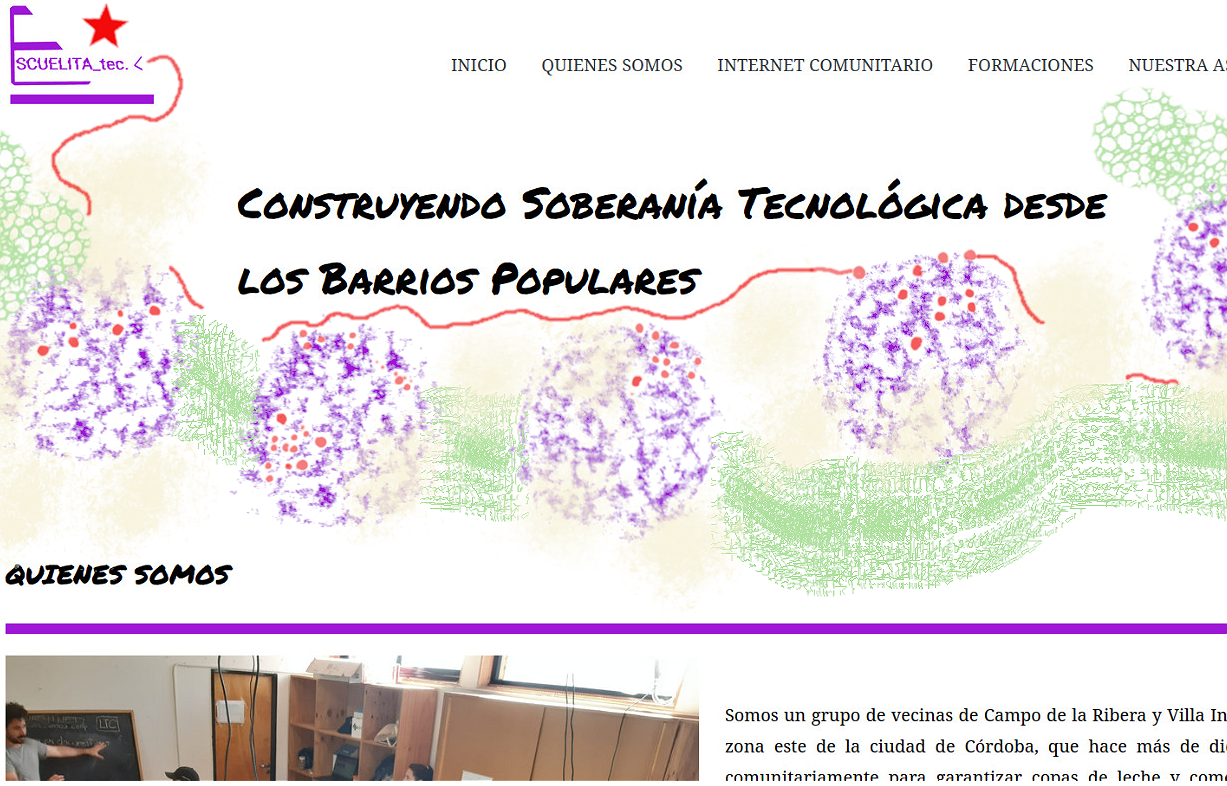Image resolution: width=1227 pixels, height=786 pixels.
Task: Click the red star in the logo
Action: [x=105, y=27]
